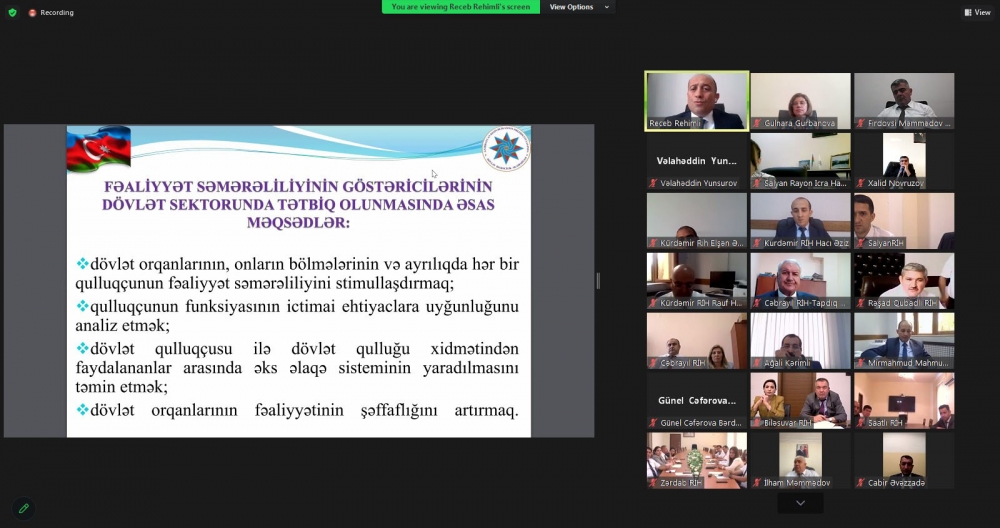Image resolution: width=1000 pixels, height=528 pixels.
Task: Click the large 'Vəlahəddin Yun...' name text
Action: point(697,161)
